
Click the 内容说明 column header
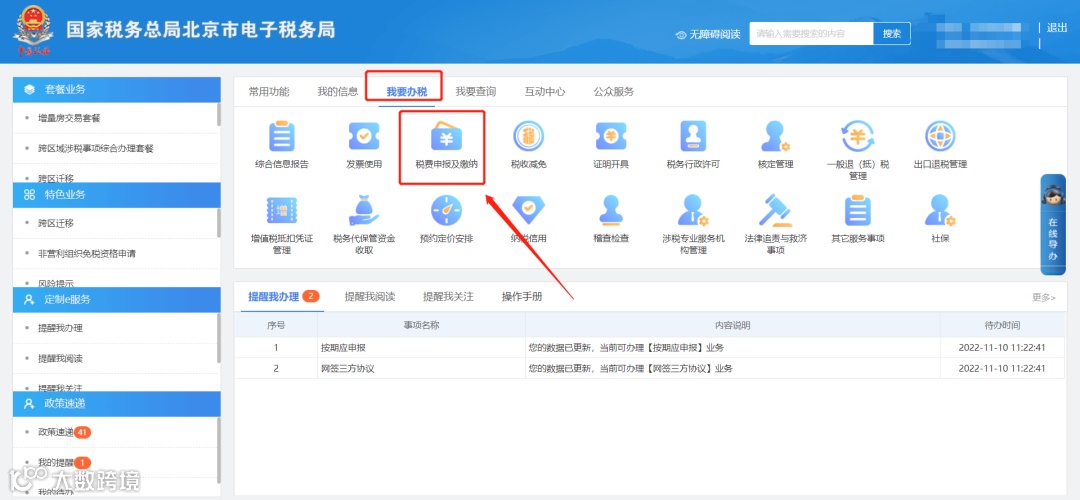click(732, 325)
